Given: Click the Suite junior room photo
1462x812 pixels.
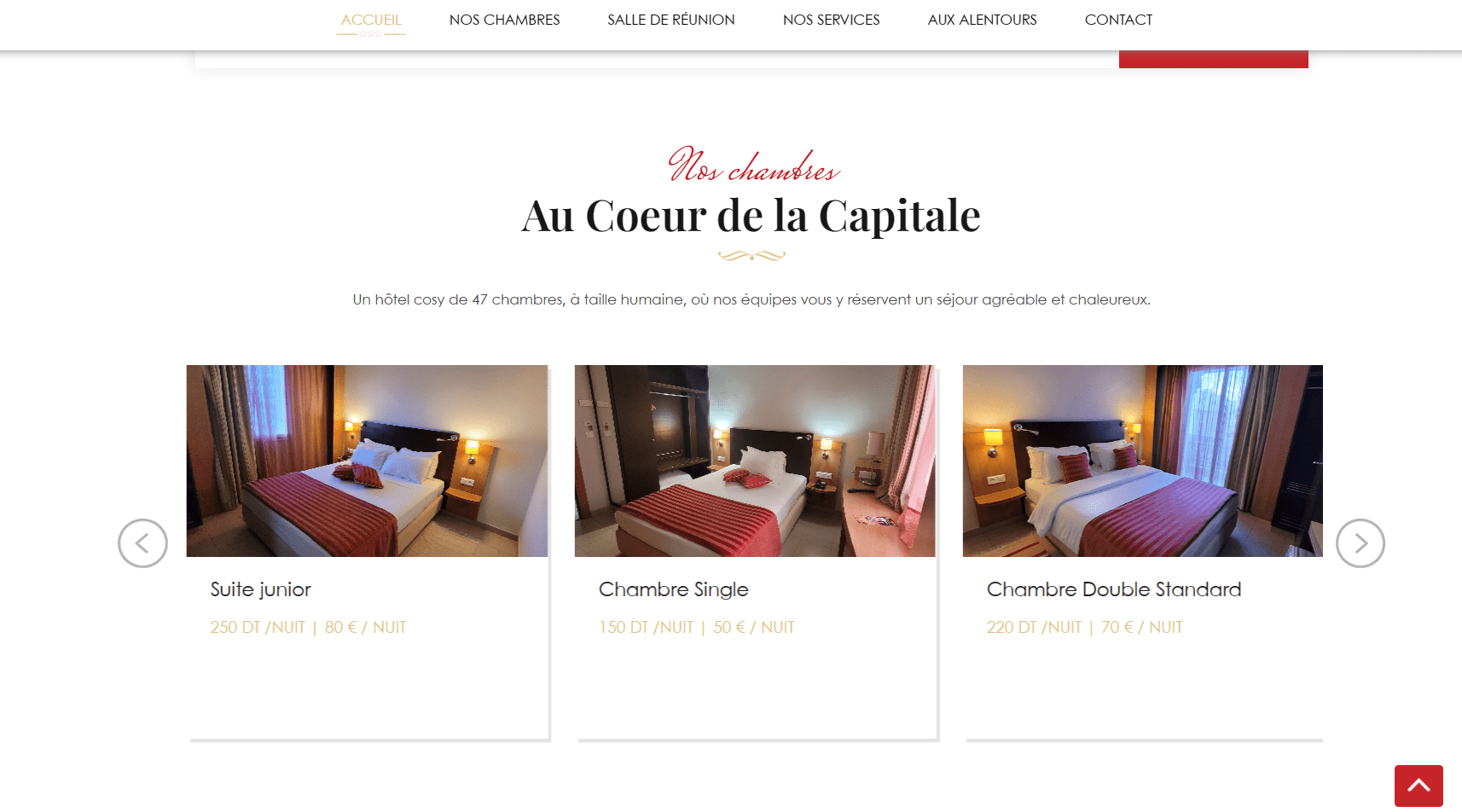Looking at the screenshot, I should (368, 461).
